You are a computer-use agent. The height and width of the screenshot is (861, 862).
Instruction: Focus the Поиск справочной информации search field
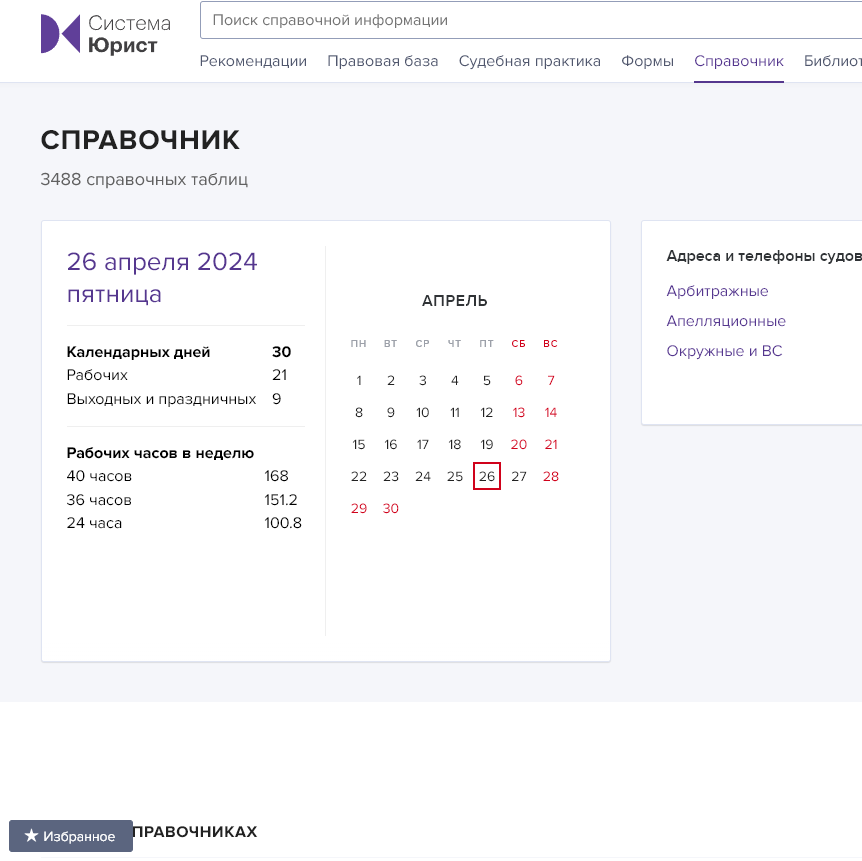tap(531, 20)
